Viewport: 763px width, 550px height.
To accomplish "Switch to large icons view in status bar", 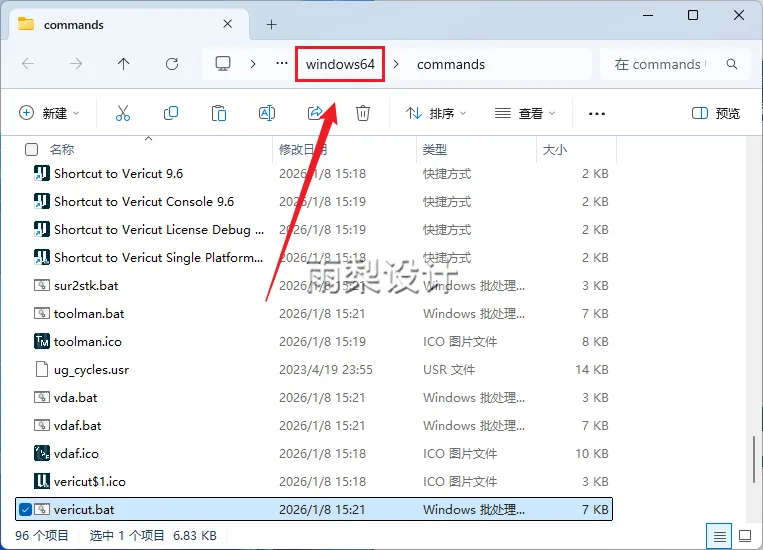I will point(745,536).
